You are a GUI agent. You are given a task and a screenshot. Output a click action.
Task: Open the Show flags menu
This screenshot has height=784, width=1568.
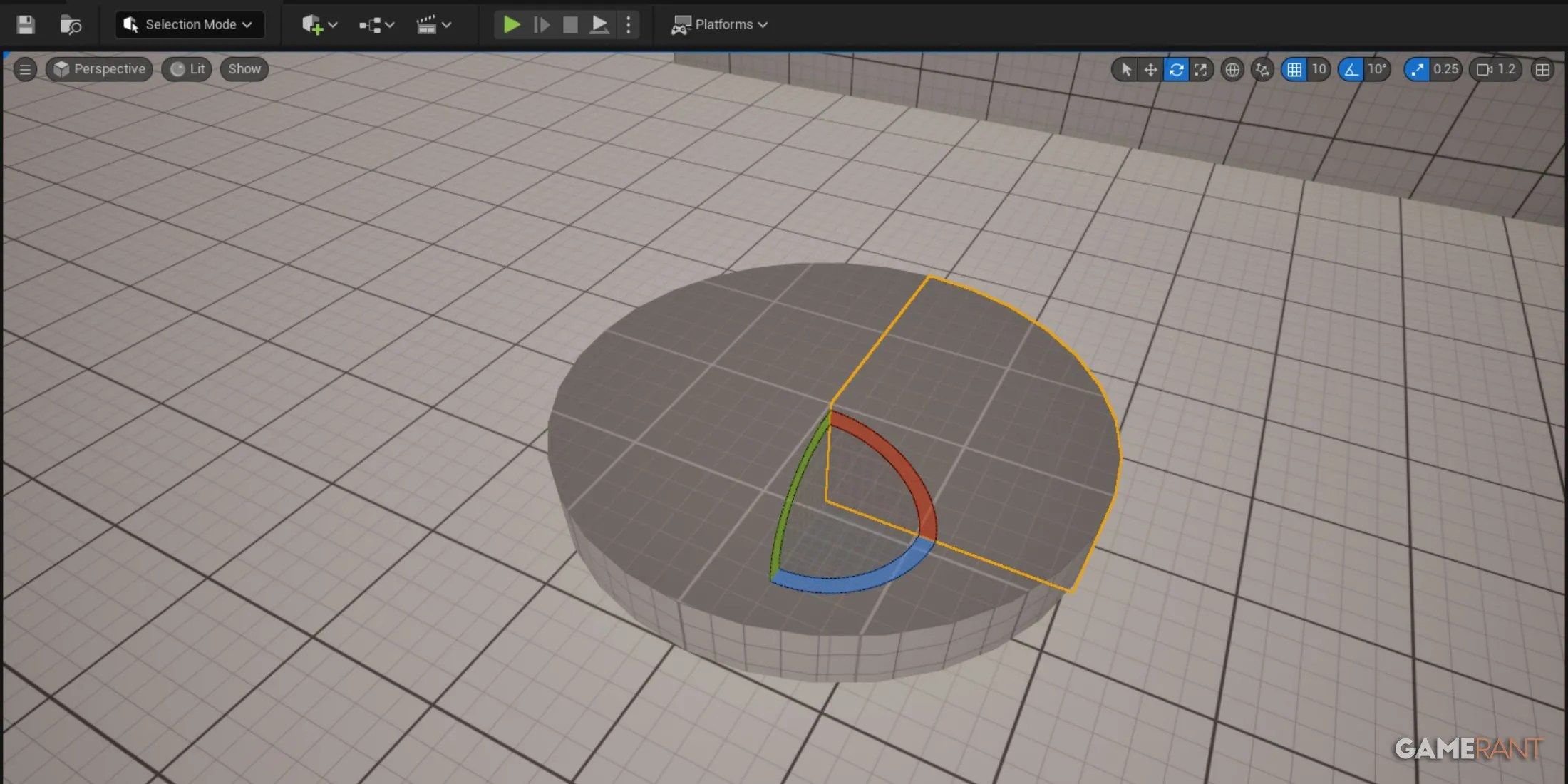tap(244, 69)
